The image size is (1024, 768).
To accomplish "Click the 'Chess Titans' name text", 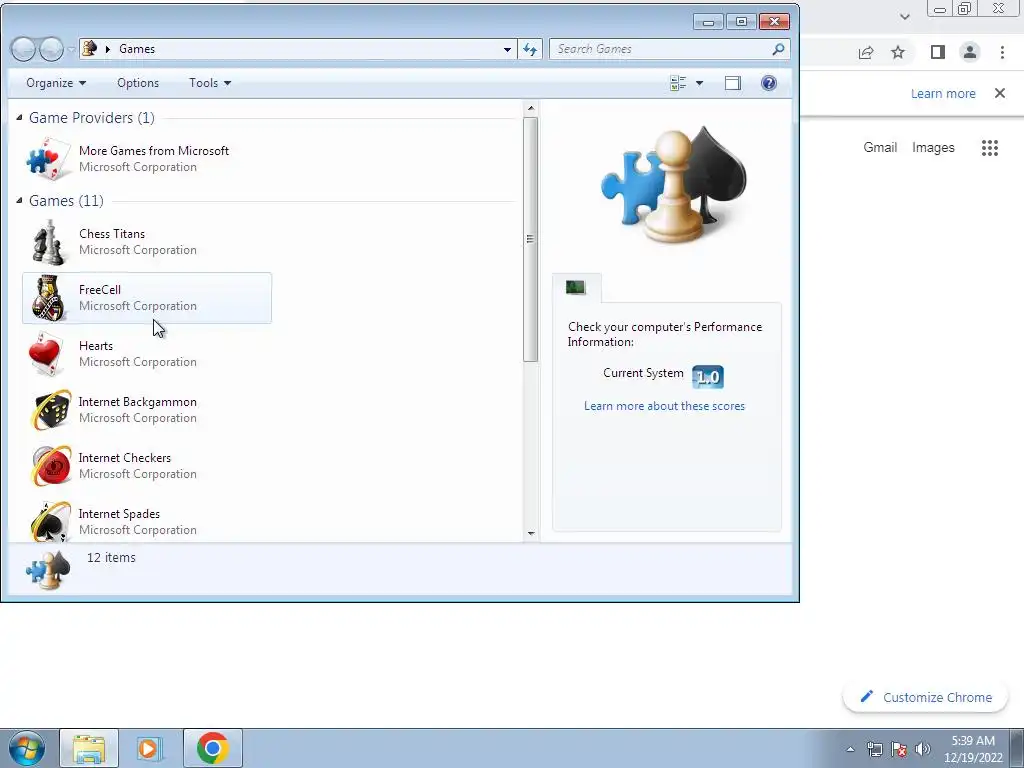I will [x=112, y=234].
